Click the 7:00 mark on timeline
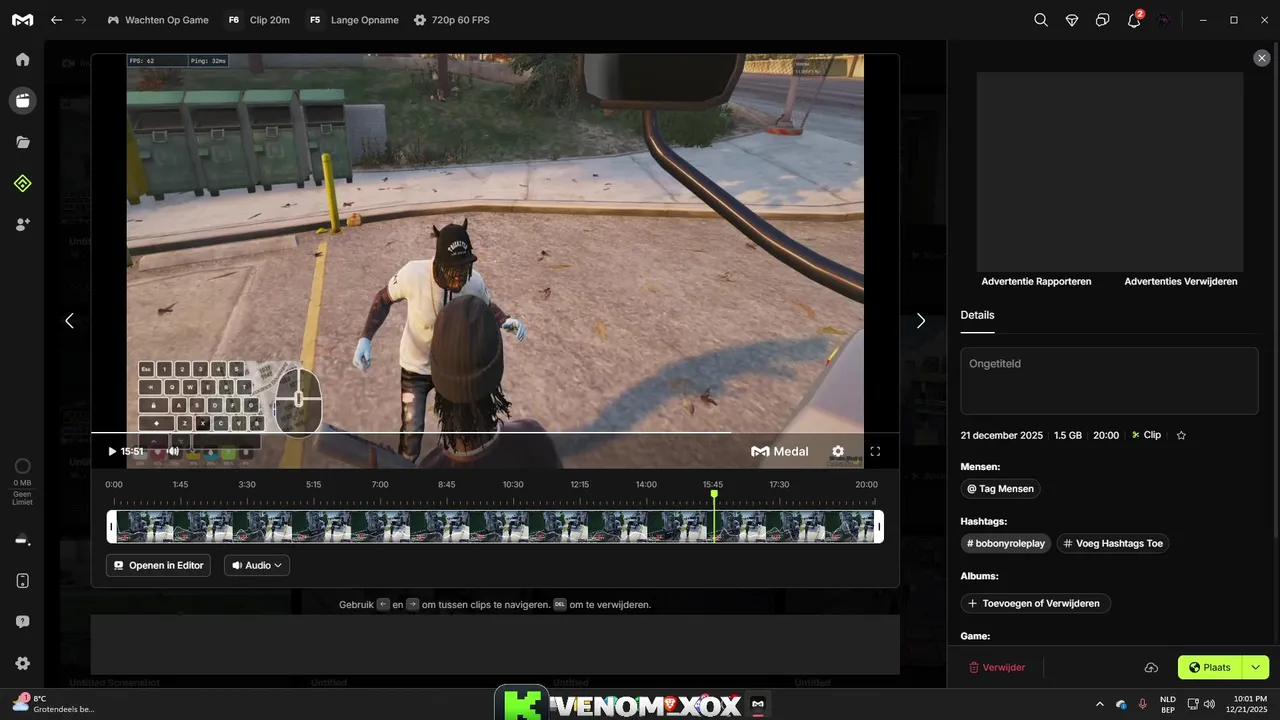Screen dimensions: 1280x720 pos(380,485)
